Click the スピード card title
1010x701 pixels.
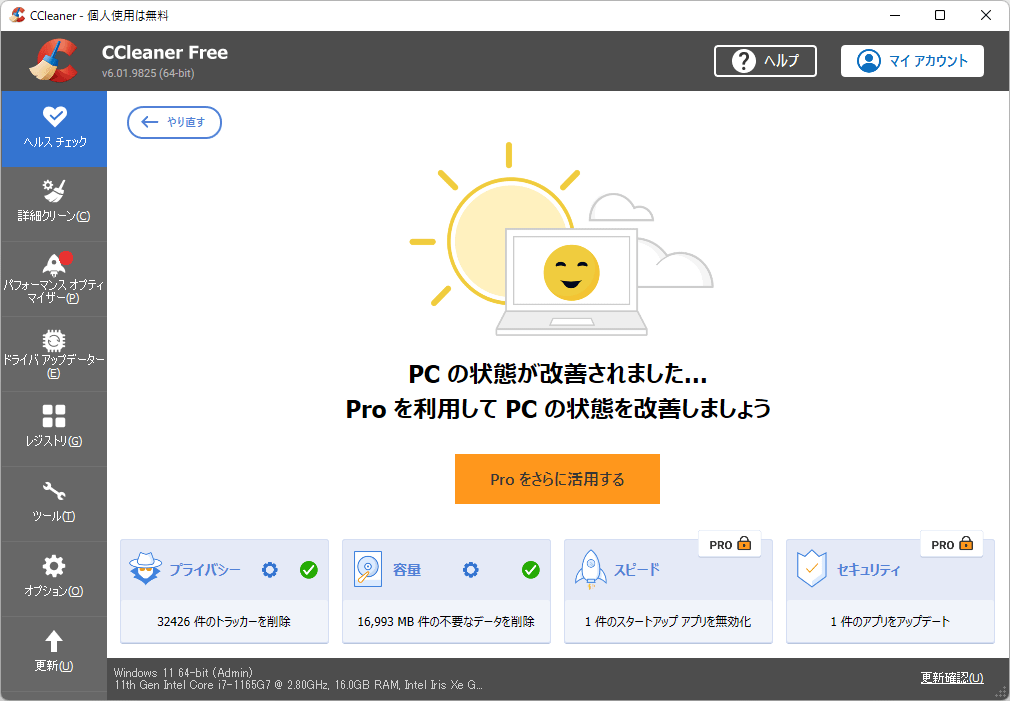637,570
